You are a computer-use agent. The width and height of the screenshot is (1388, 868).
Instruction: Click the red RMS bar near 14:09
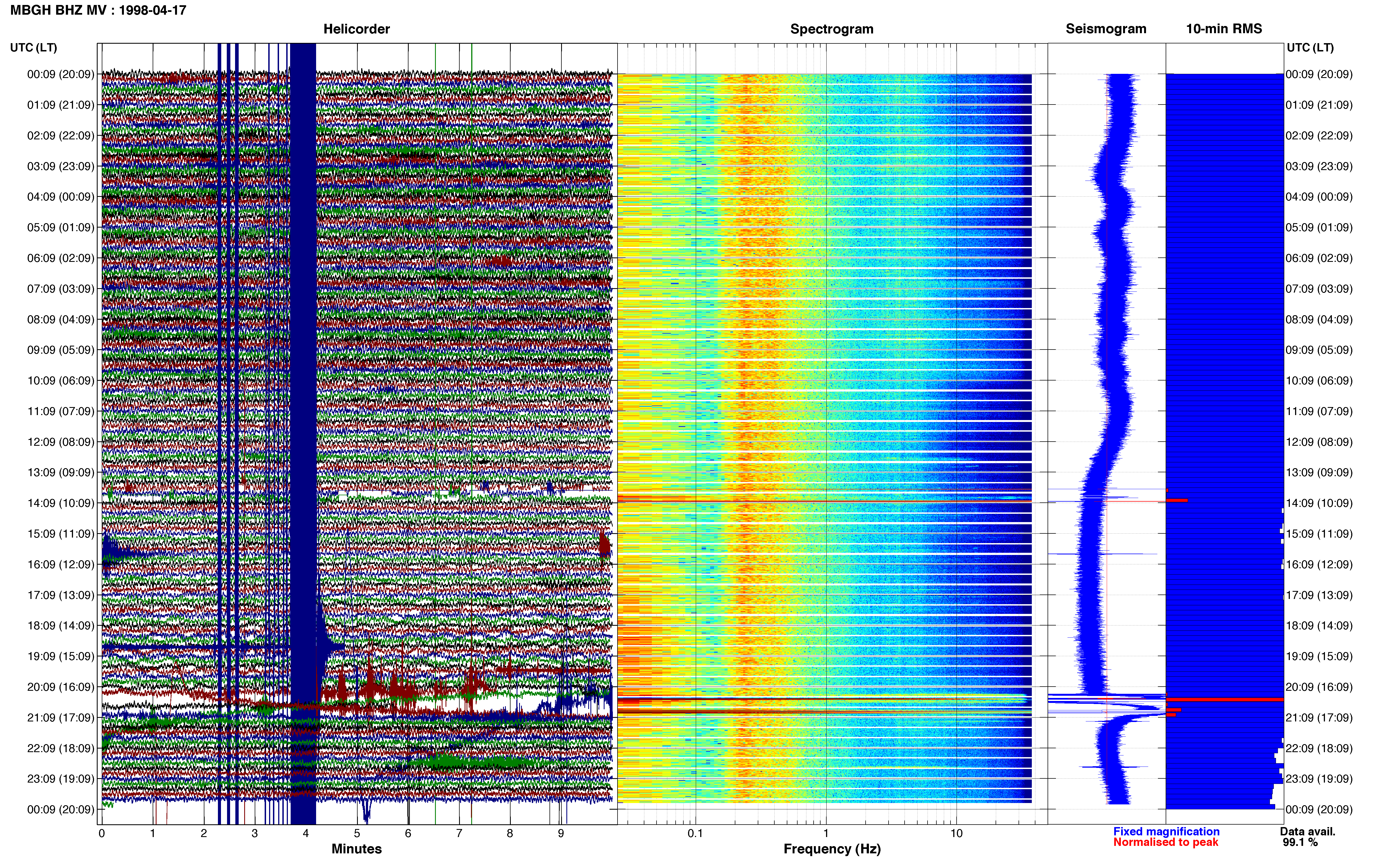pos(1176,501)
